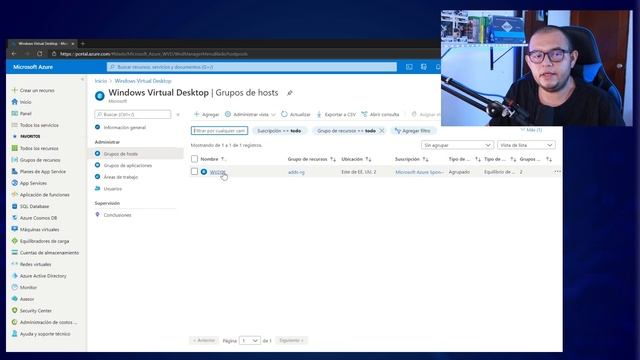This screenshot has height=360, width=640.
Task: Click Abrir consulta in the toolbar
Action: point(380,114)
